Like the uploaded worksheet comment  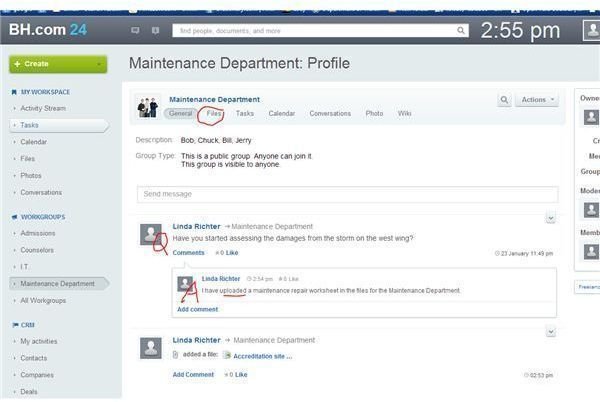pyautogui.click(x=294, y=279)
